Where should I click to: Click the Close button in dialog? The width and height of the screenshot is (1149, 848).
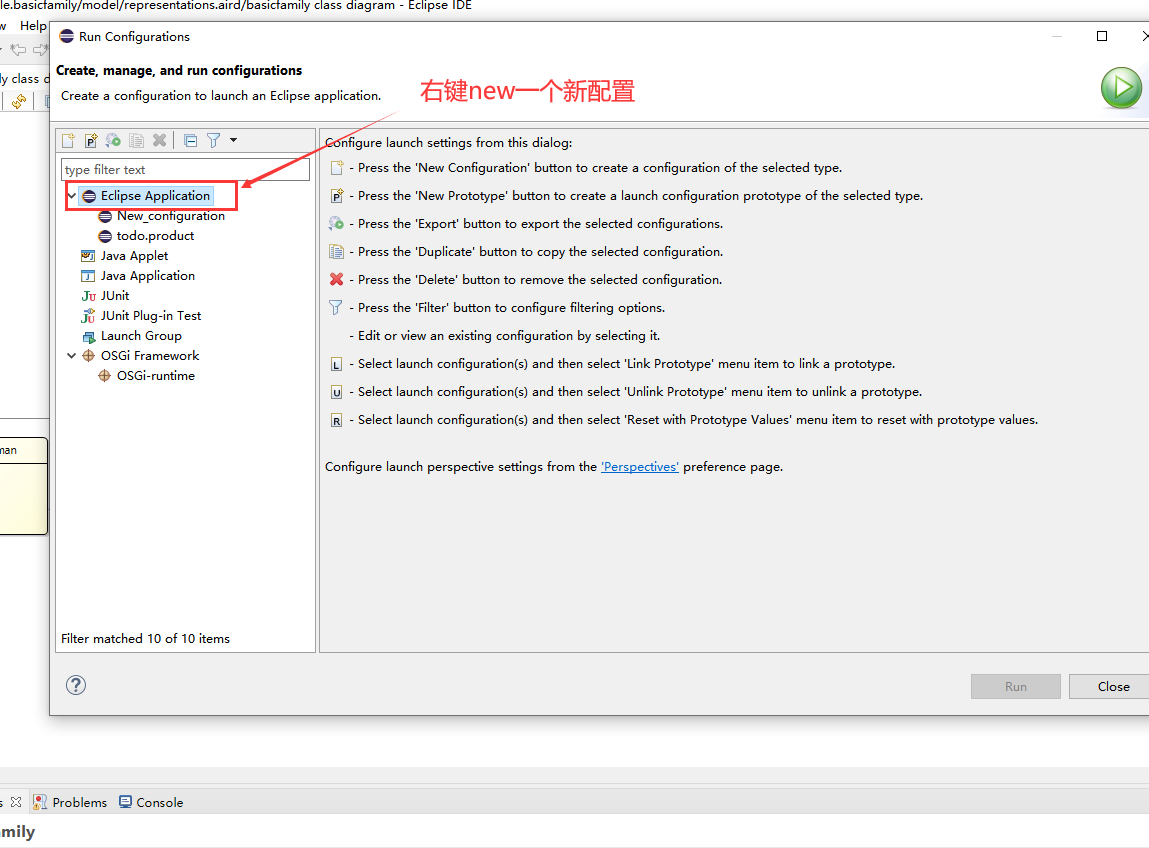(x=1112, y=687)
